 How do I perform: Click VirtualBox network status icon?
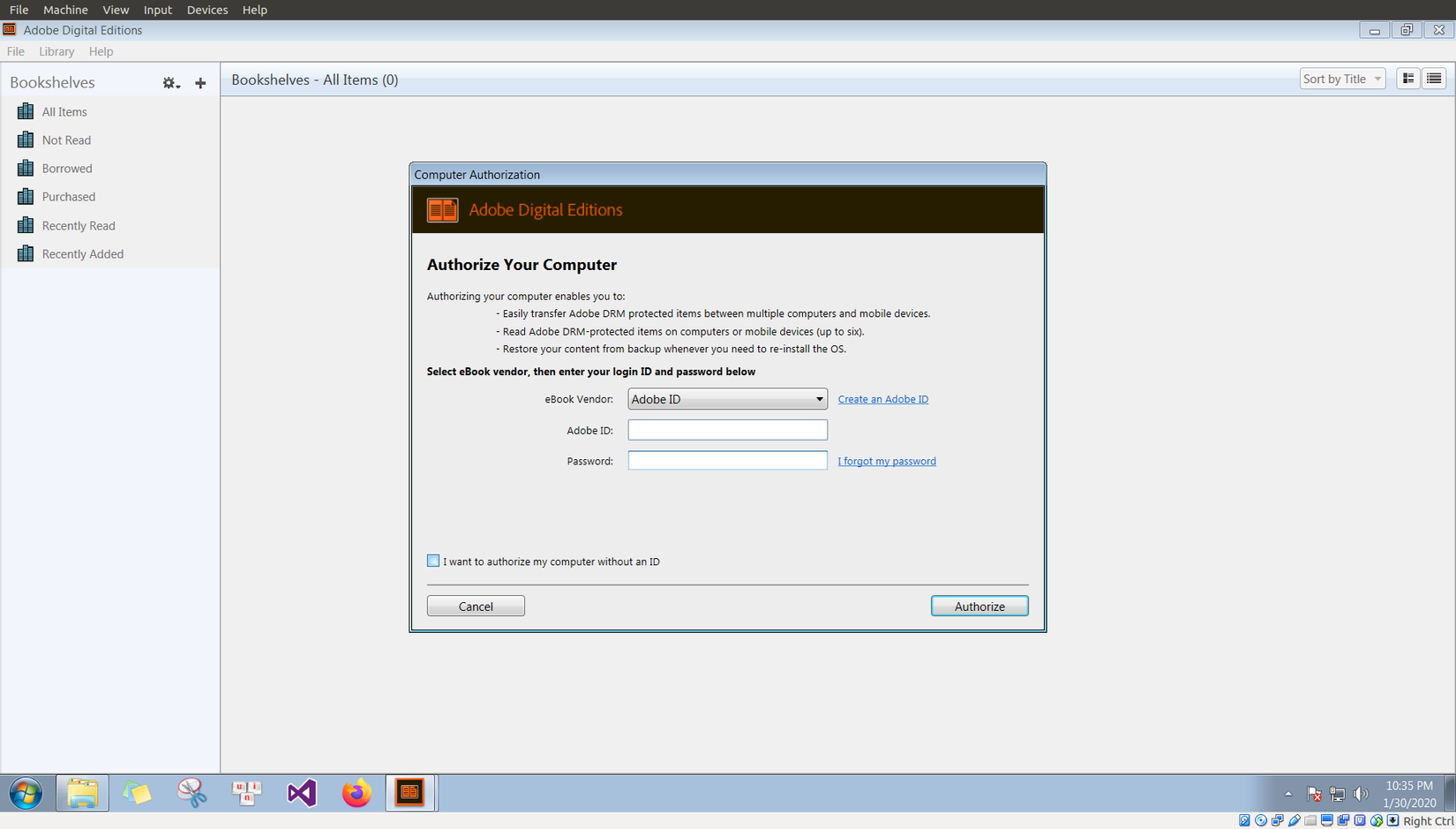(1278, 821)
